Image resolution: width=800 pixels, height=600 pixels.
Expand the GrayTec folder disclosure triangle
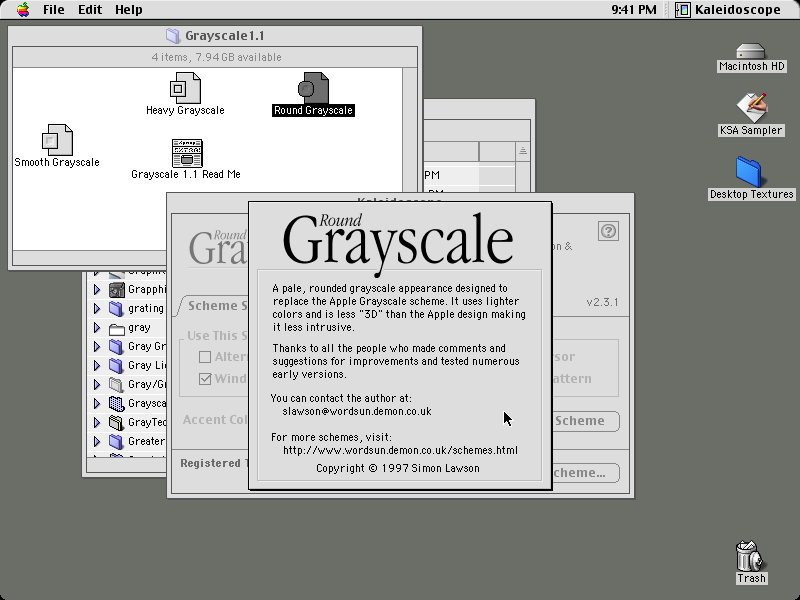click(x=97, y=422)
